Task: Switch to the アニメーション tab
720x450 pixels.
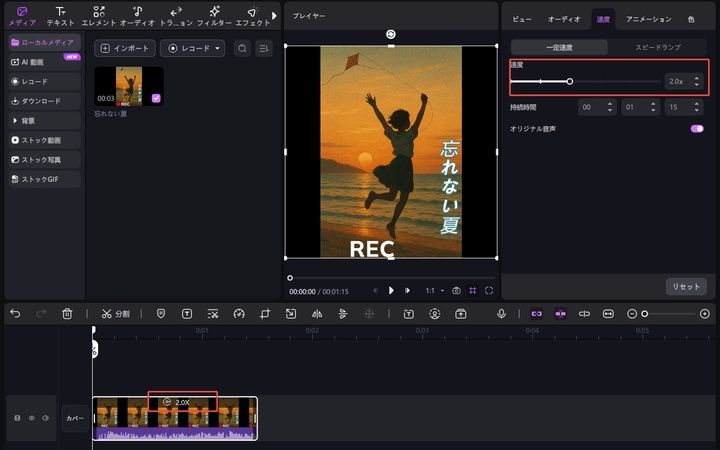Action: [648, 19]
